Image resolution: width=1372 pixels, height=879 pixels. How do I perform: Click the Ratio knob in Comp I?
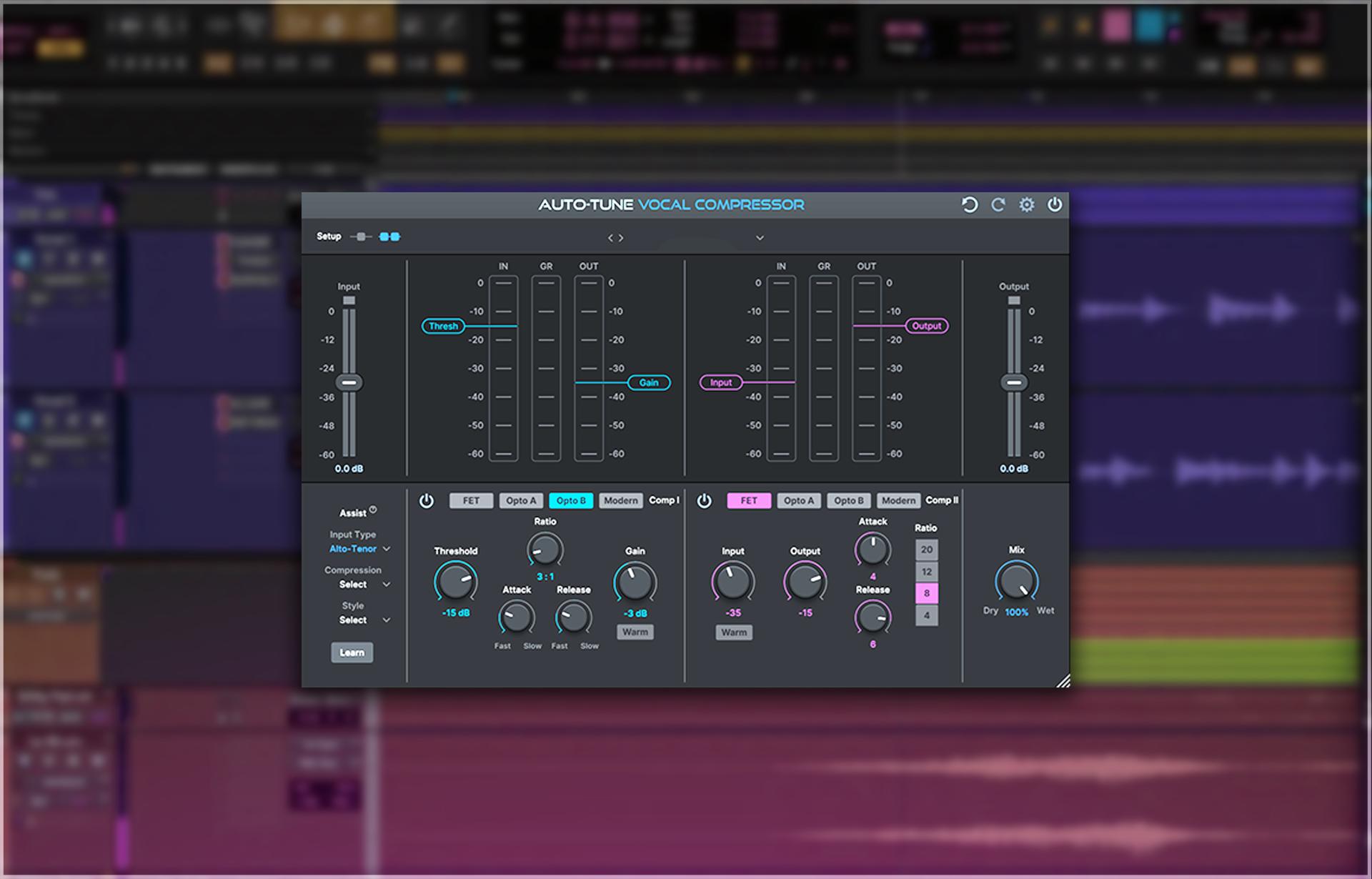(x=545, y=550)
